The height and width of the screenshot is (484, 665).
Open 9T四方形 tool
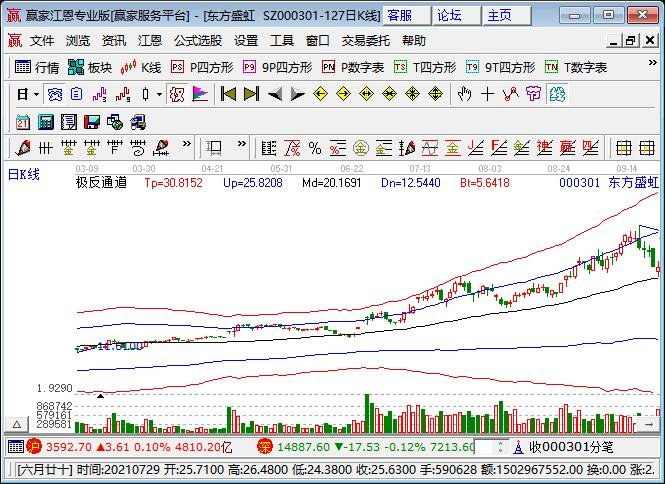coord(500,67)
